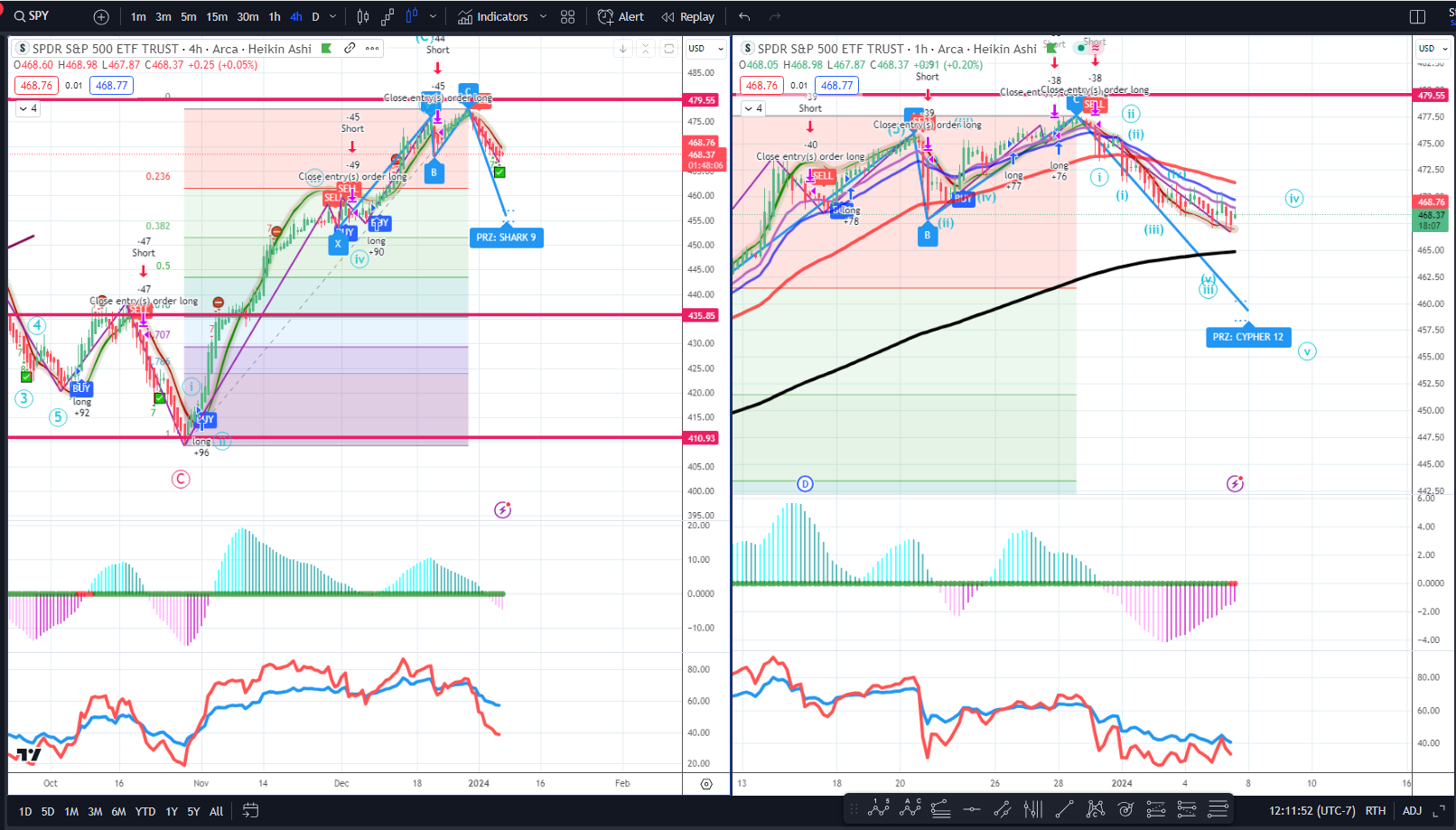Collapse the 4 indicators legend on the 4h chart
This screenshot has height=830, width=1456.
[x=27, y=108]
